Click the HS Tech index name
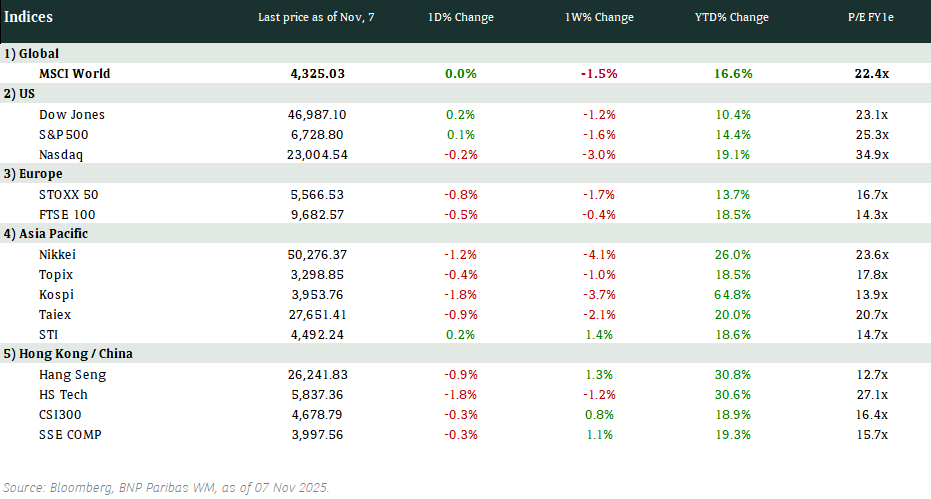931x499 pixels. click(x=64, y=394)
